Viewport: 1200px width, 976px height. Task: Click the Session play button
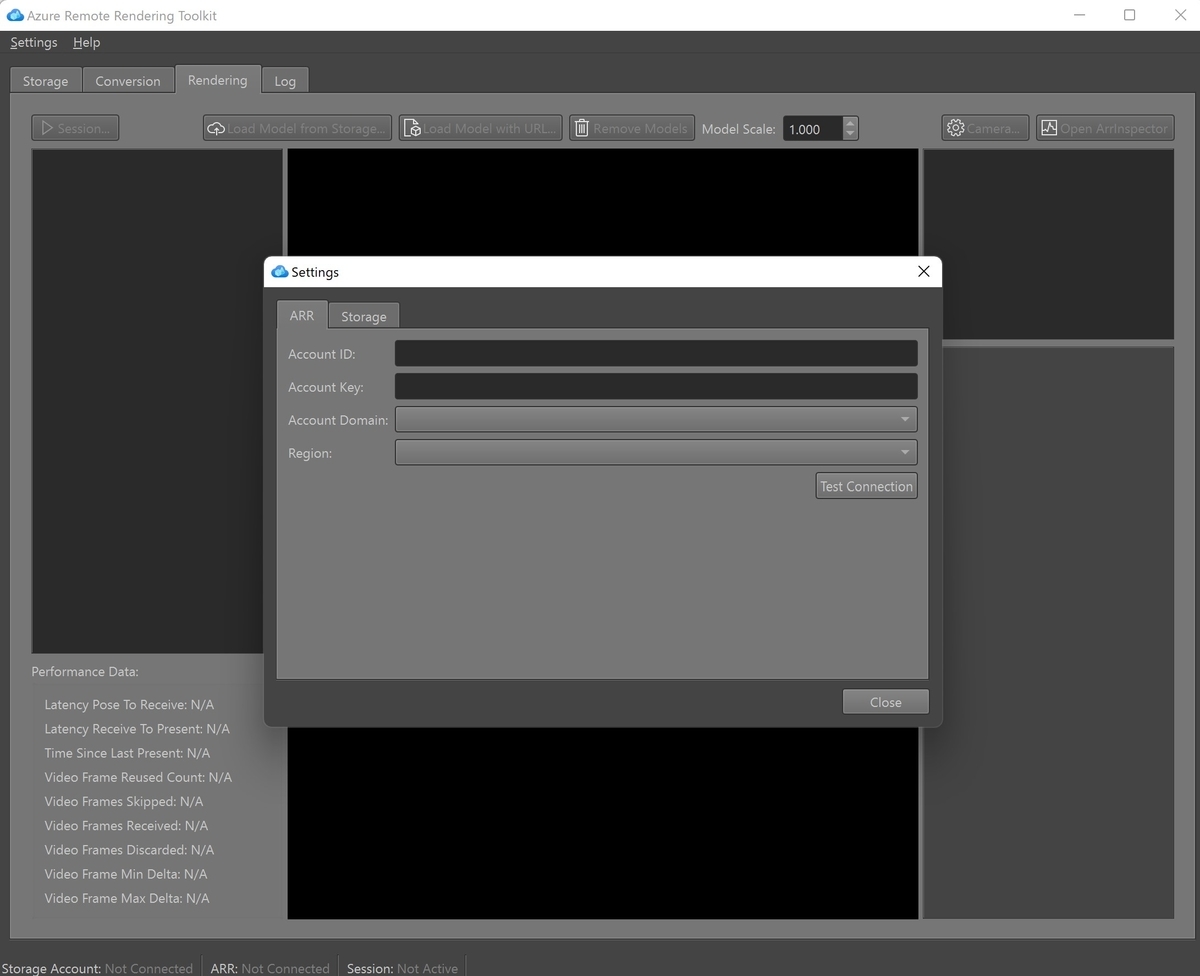point(75,128)
